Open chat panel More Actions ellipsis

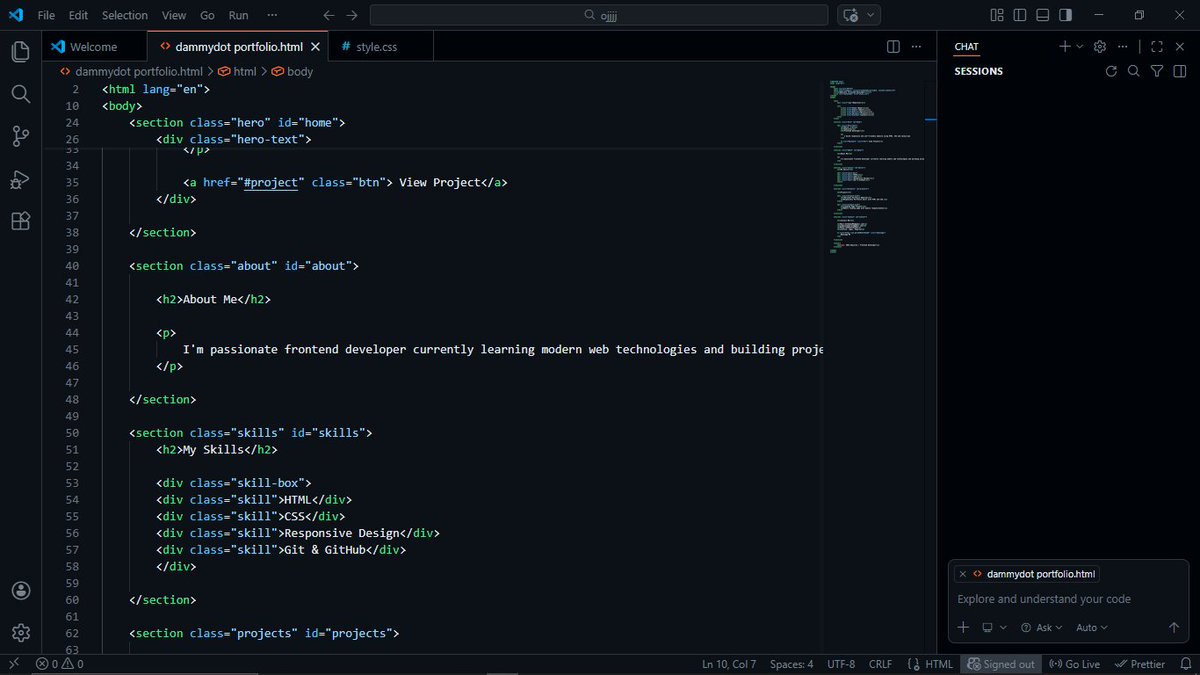1123,47
